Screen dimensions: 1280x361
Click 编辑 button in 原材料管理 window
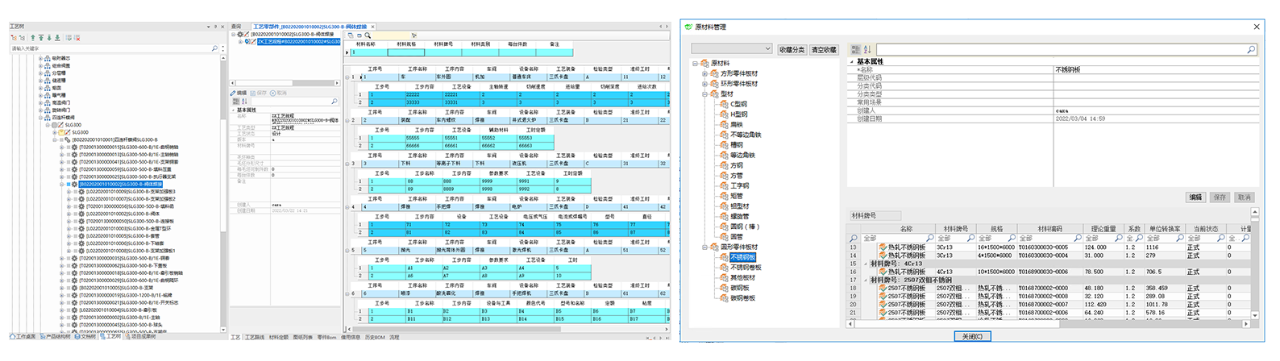tap(1196, 197)
